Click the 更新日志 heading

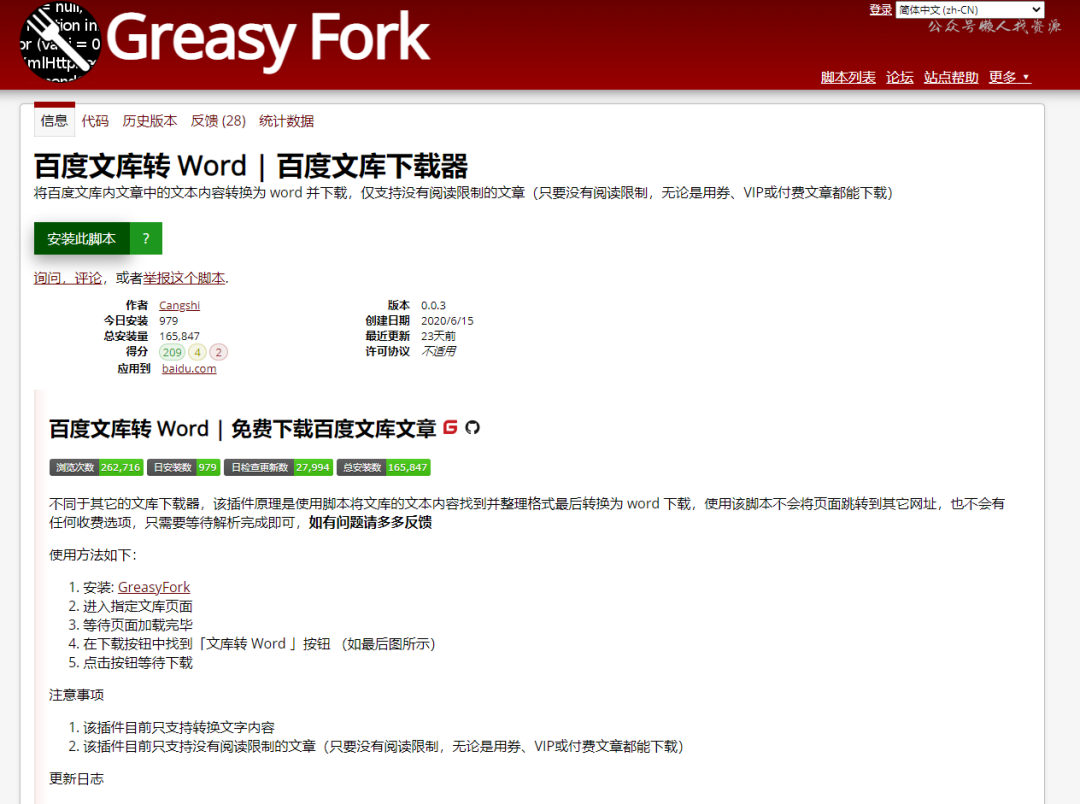[76, 779]
